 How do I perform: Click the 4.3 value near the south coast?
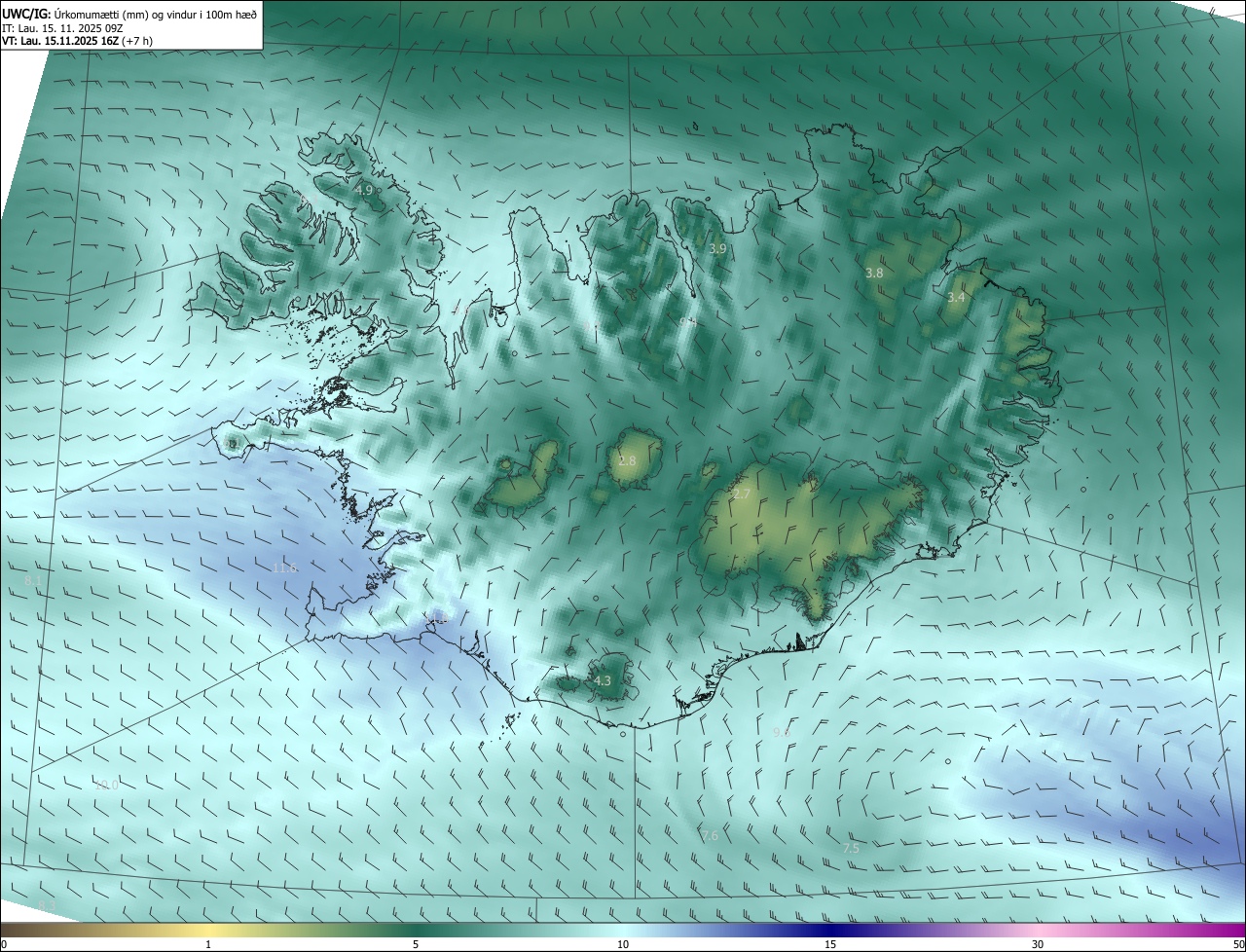click(x=603, y=681)
